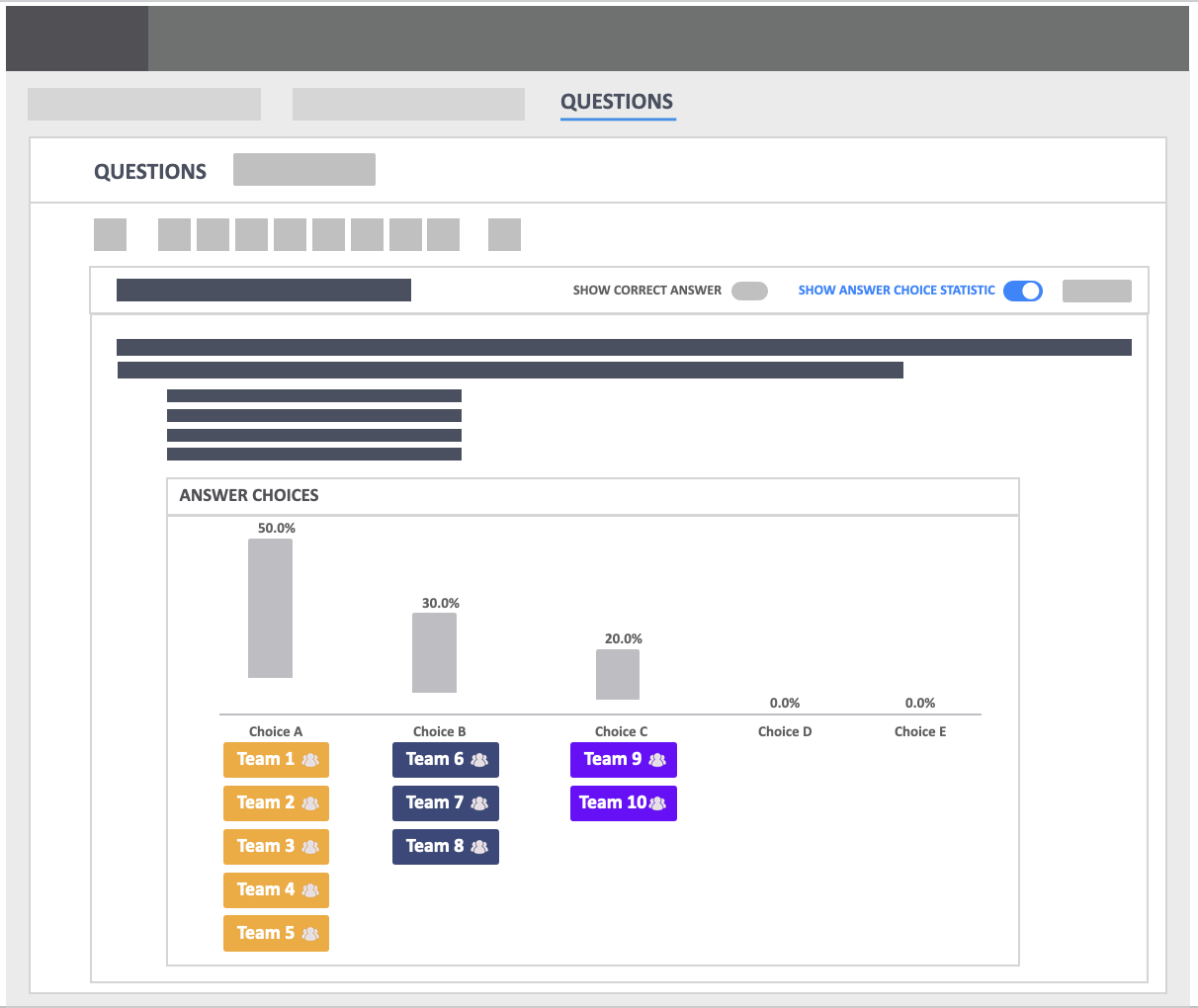1198x1008 pixels.
Task: Select the Team 6 button
Action: coord(446,760)
